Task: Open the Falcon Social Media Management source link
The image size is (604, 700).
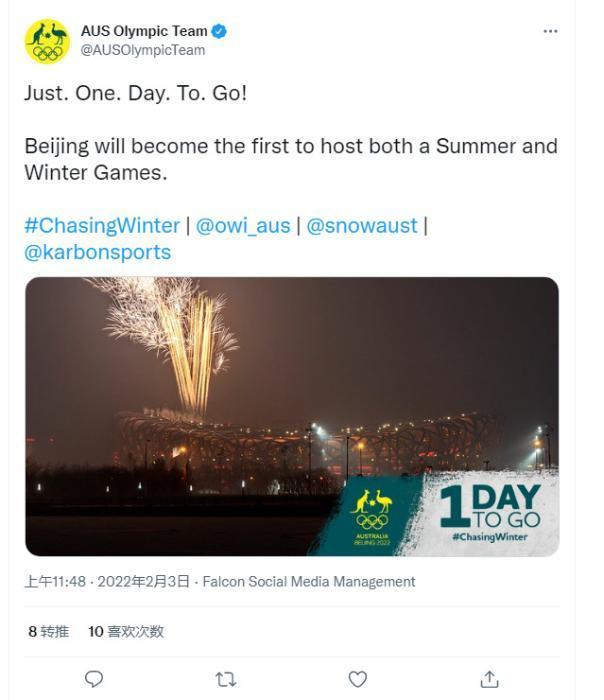Action: click(x=308, y=581)
